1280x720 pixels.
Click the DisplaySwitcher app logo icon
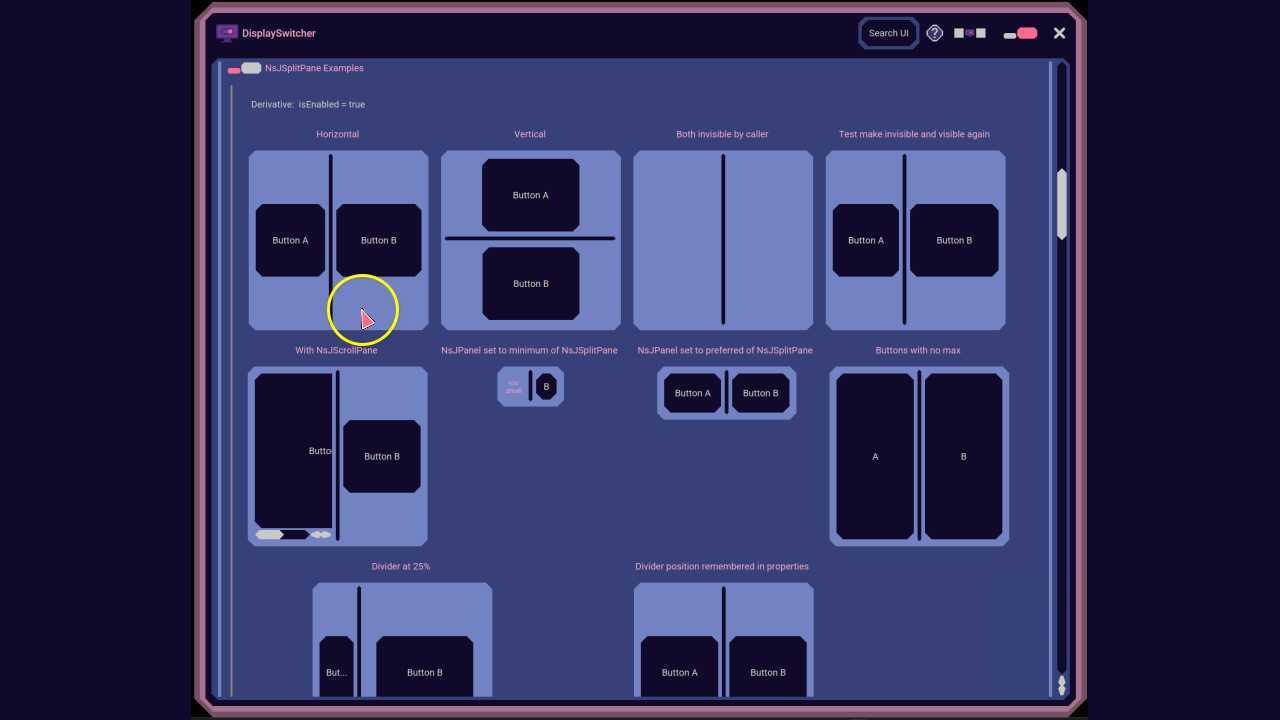227,33
